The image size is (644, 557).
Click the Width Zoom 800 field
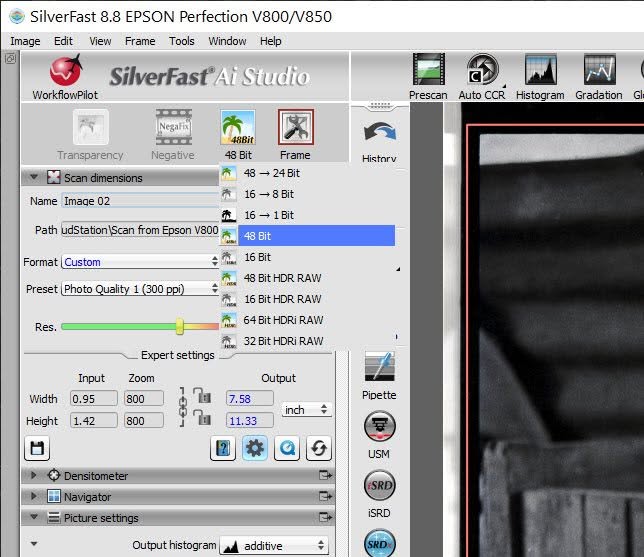click(x=144, y=398)
